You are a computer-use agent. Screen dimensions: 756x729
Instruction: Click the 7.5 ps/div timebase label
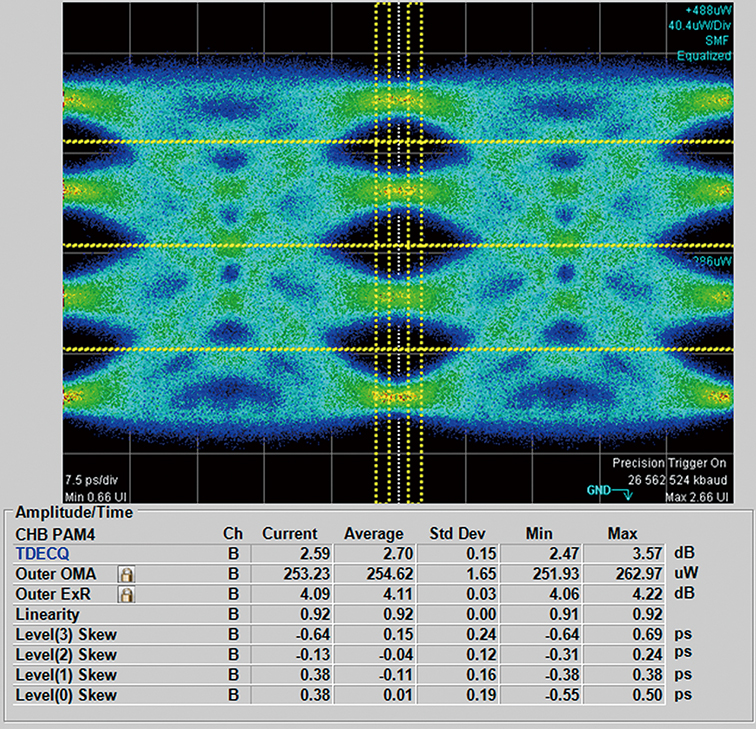pos(92,480)
